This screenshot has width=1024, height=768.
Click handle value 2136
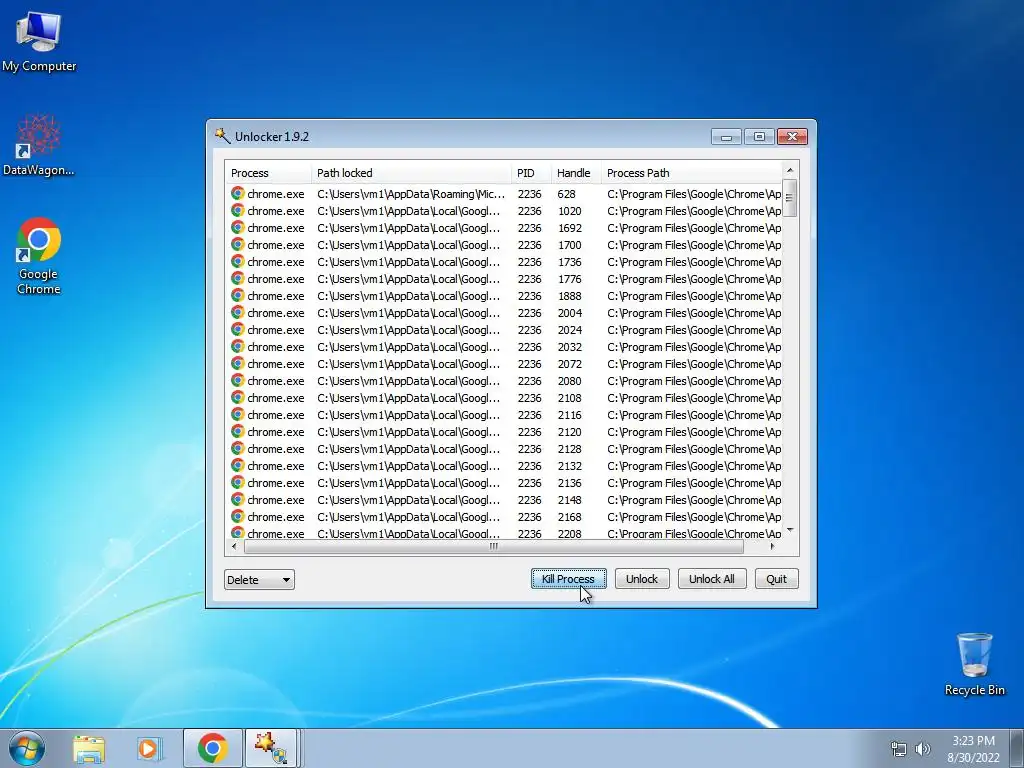tap(569, 483)
